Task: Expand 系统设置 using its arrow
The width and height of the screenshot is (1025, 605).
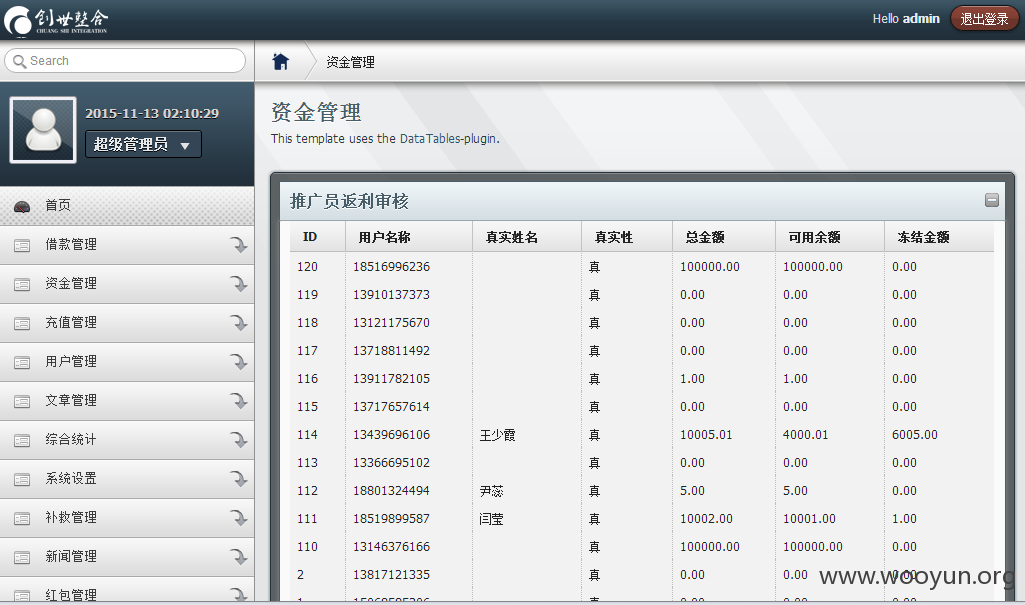Action: (239, 479)
